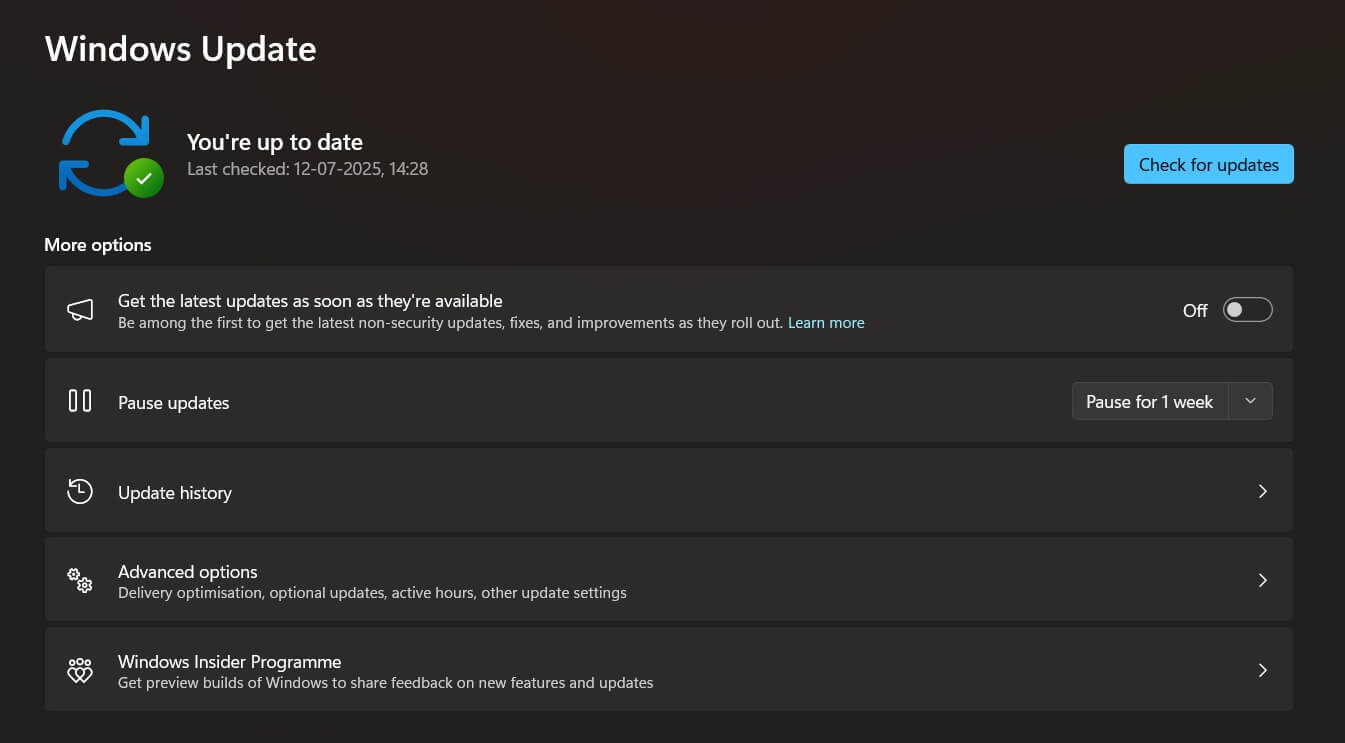Click the Off label beside the toggle

click(1195, 311)
